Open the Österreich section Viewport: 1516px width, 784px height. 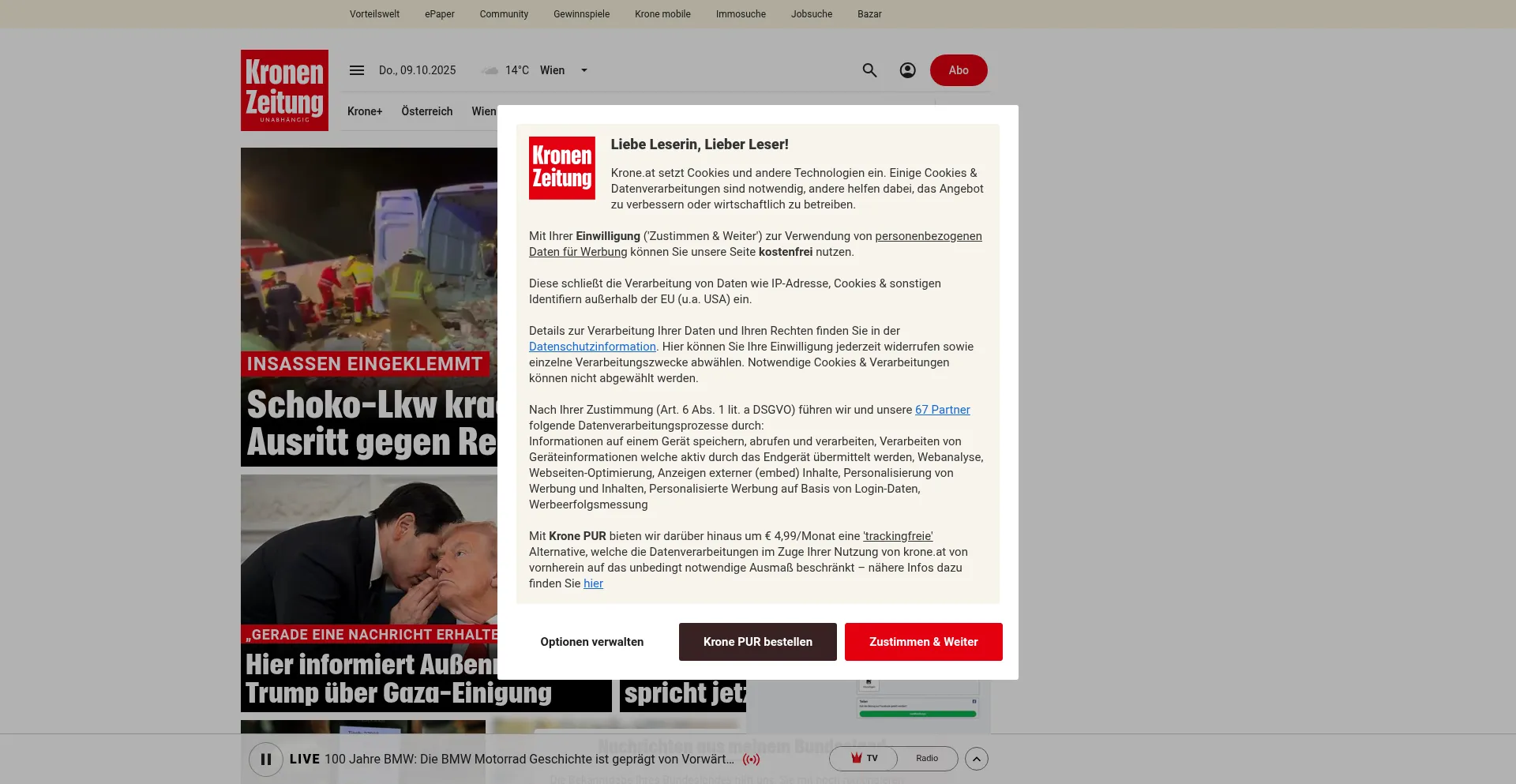pos(426,111)
